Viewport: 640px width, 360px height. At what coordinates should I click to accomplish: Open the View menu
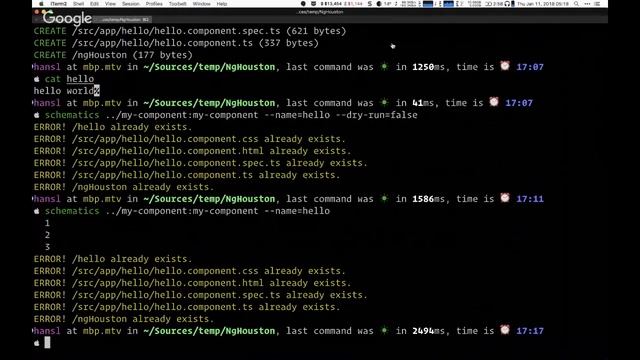(110, 4)
